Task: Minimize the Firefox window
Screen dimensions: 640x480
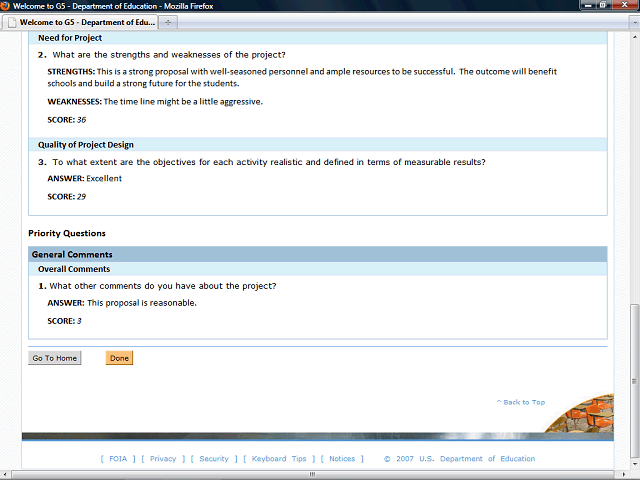Action: [x=588, y=5]
